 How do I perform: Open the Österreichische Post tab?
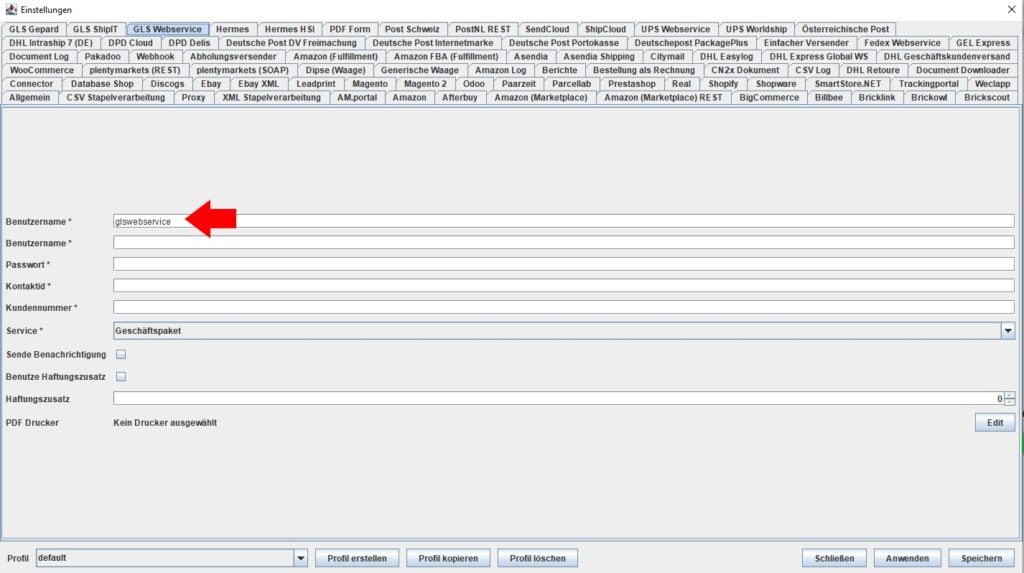click(x=845, y=29)
